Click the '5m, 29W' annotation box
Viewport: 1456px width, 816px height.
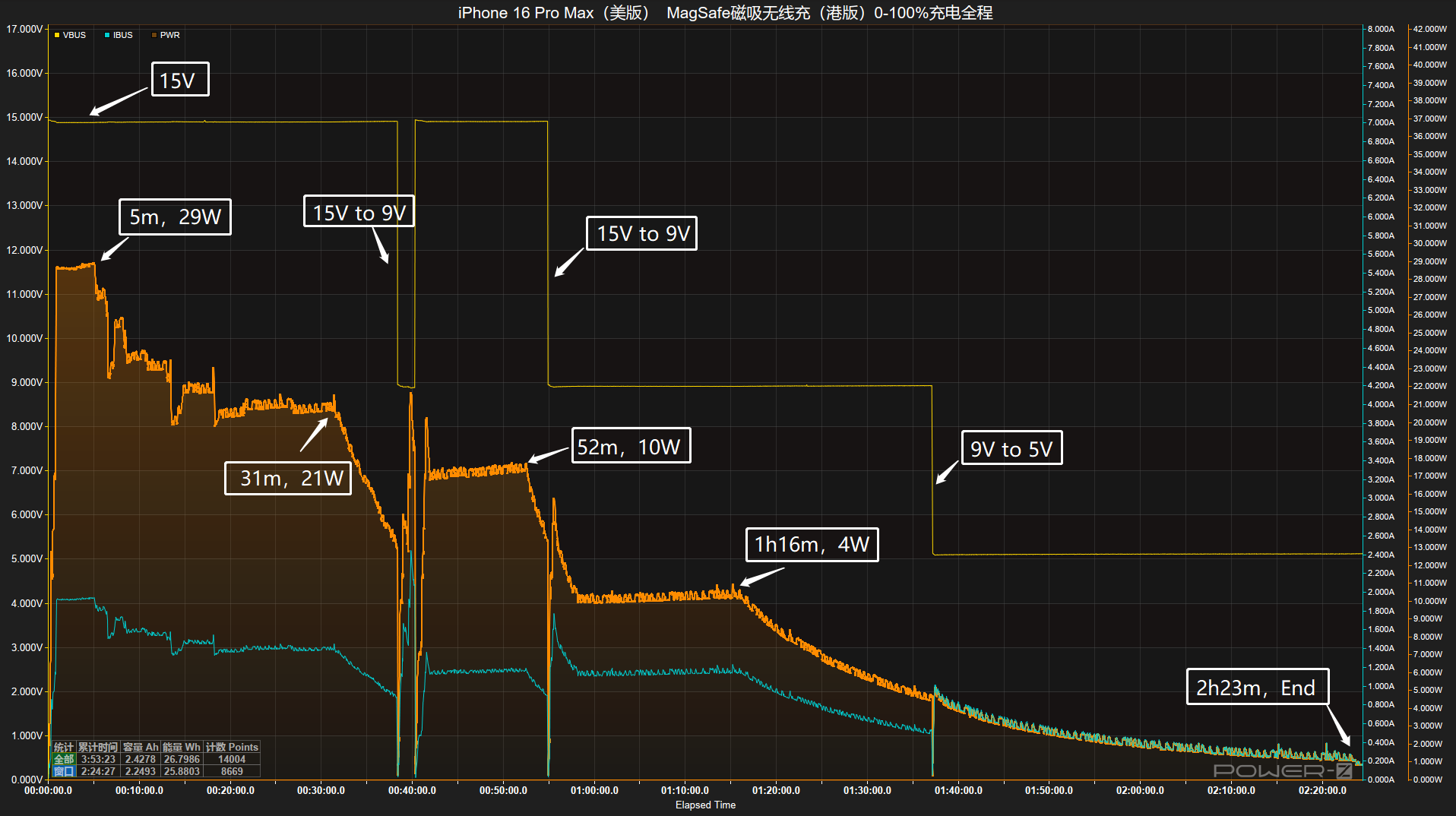(175, 217)
